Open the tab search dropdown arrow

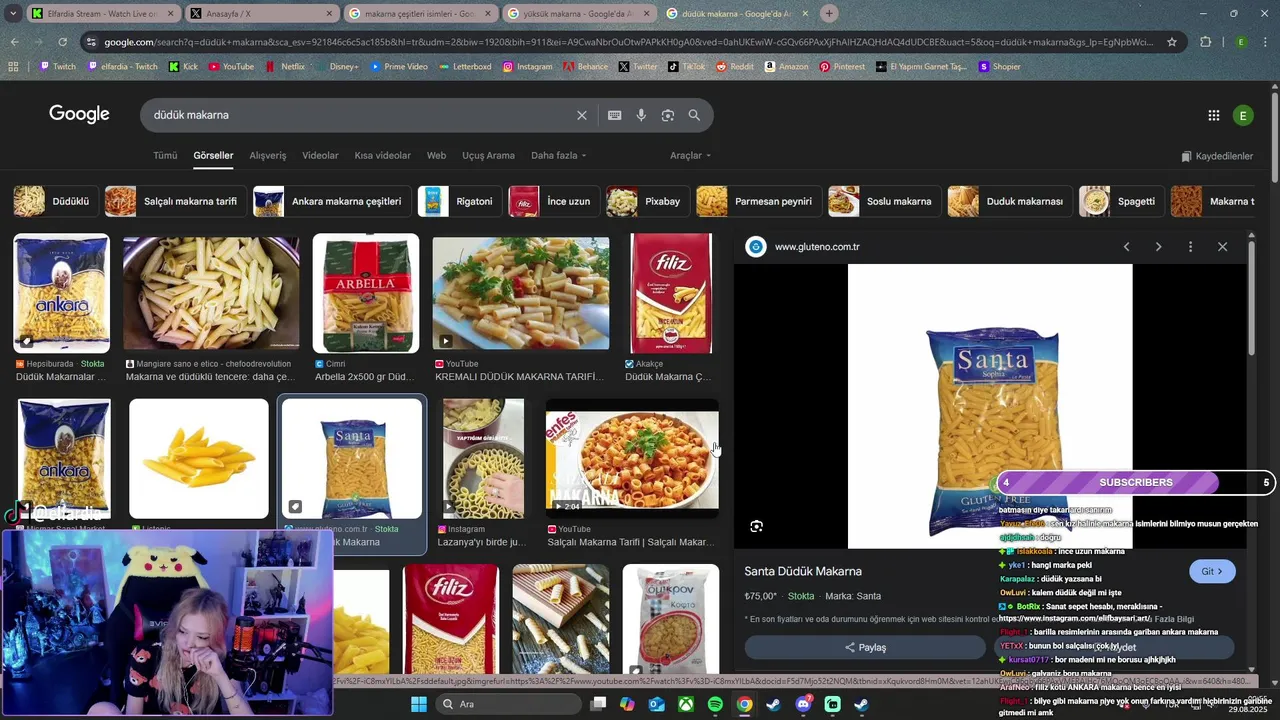tap(13, 14)
